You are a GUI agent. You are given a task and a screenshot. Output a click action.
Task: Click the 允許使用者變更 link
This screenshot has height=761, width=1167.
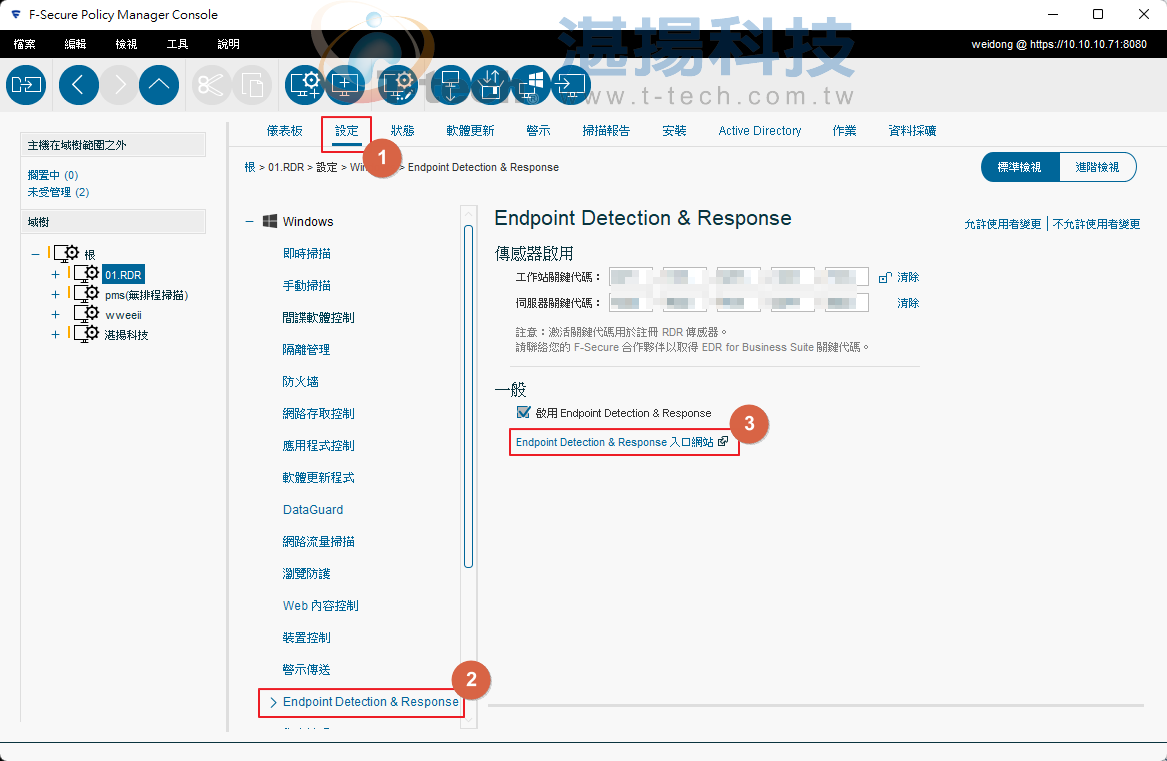(1003, 224)
